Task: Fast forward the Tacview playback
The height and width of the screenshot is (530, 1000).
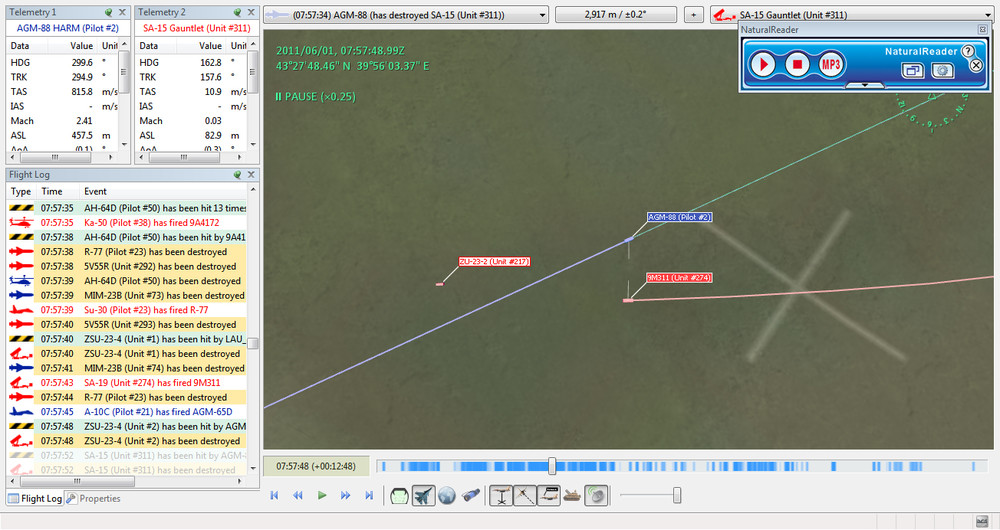Action: click(x=346, y=496)
